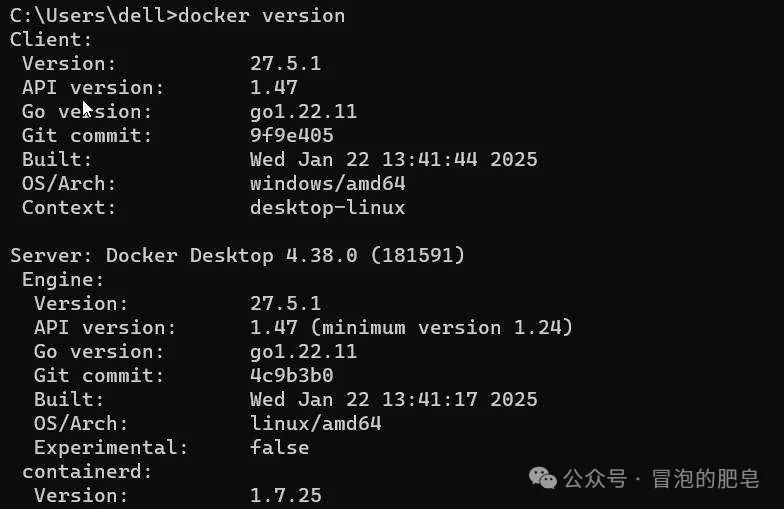Click the Server Git commit 4c9b3b0

coord(291,375)
